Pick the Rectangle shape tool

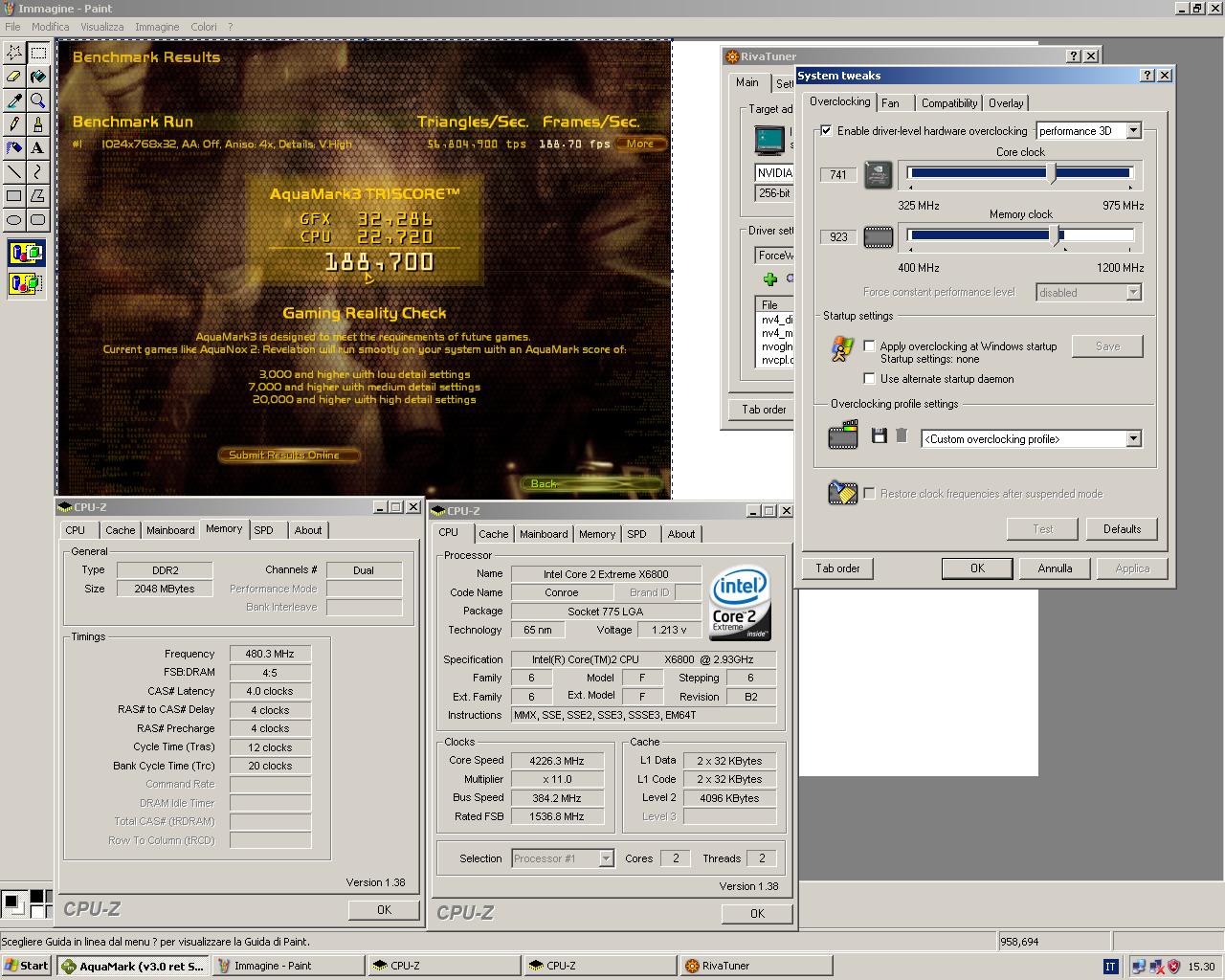coord(14,196)
